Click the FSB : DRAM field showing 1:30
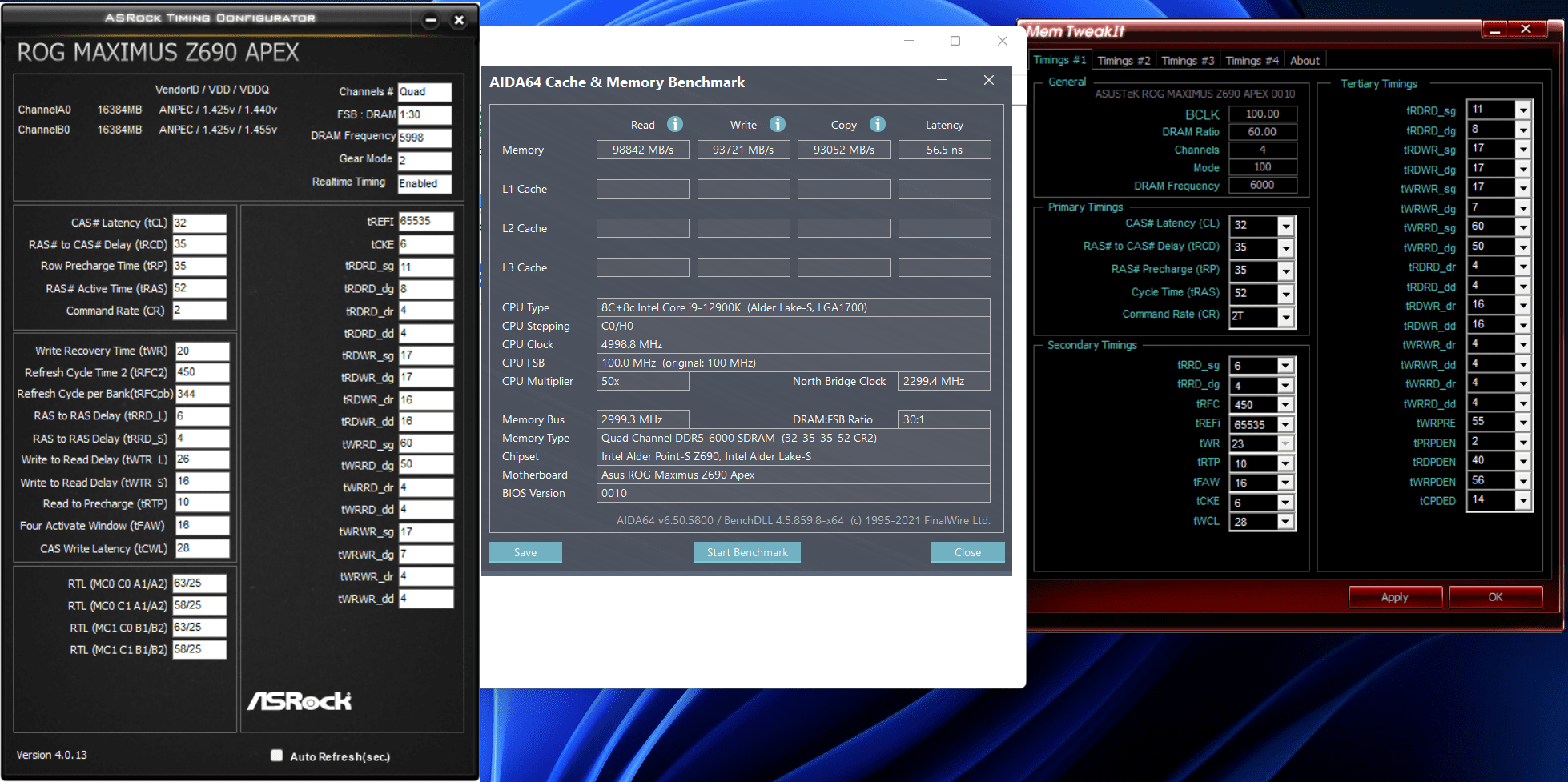 pos(424,115)
